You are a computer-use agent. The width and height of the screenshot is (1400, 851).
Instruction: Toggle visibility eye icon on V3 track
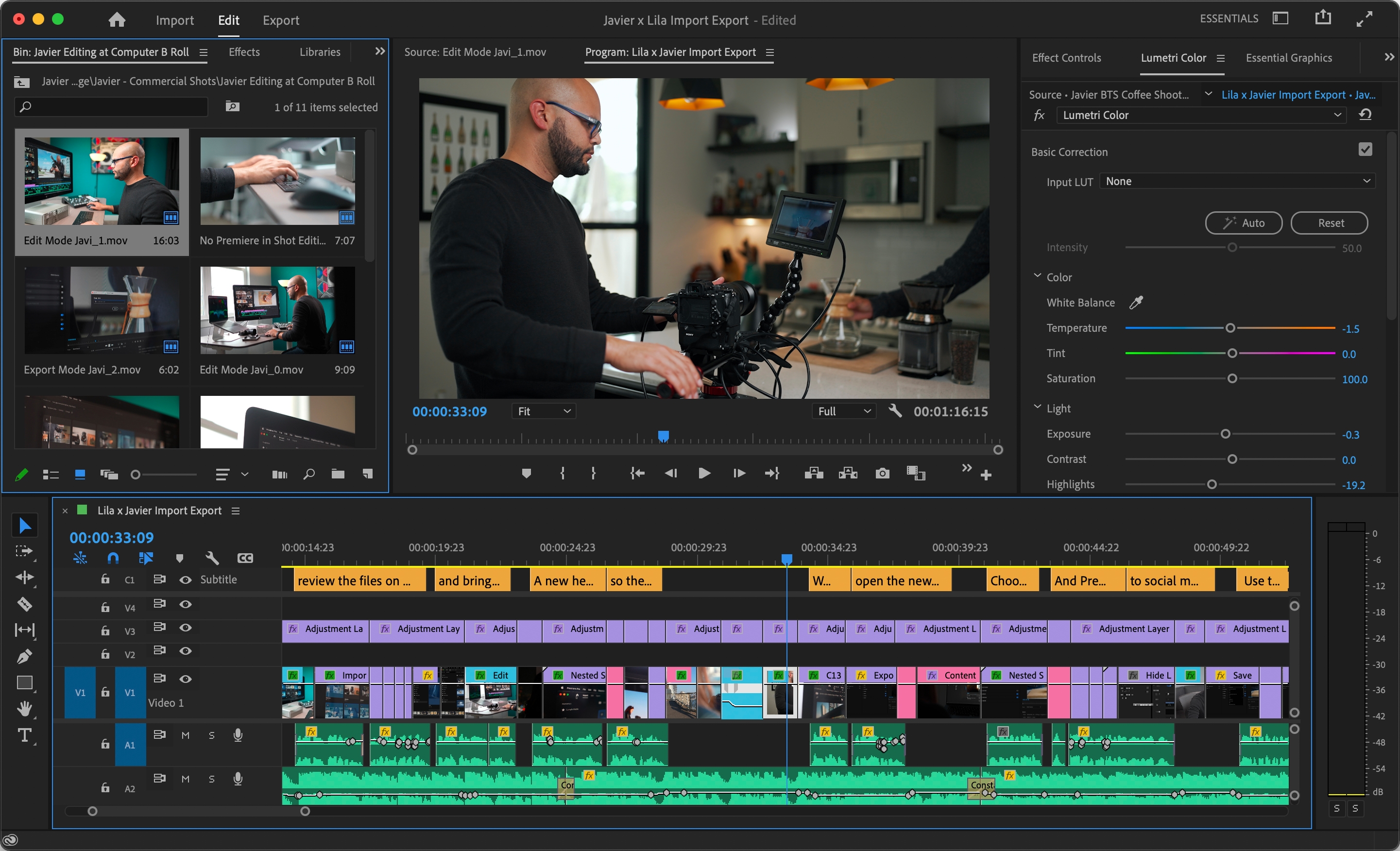(x=183, y=629)
